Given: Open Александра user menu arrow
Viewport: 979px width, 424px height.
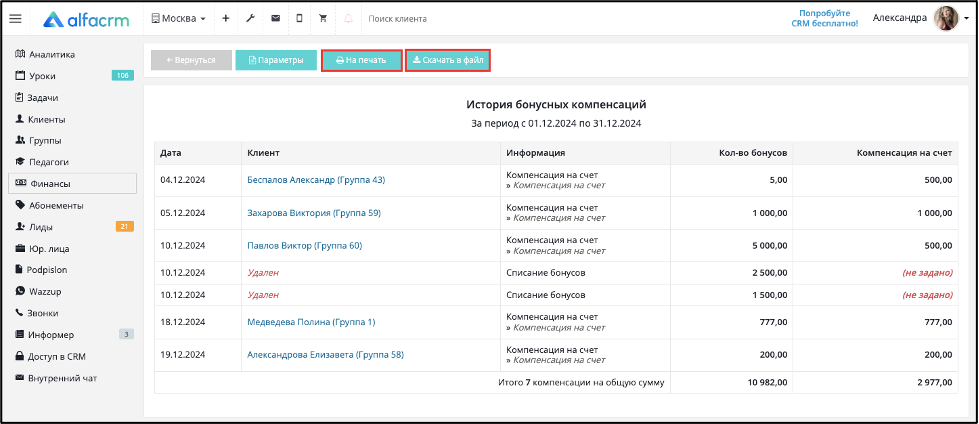Looking at the screenshot, I should [x=967, y=19].
